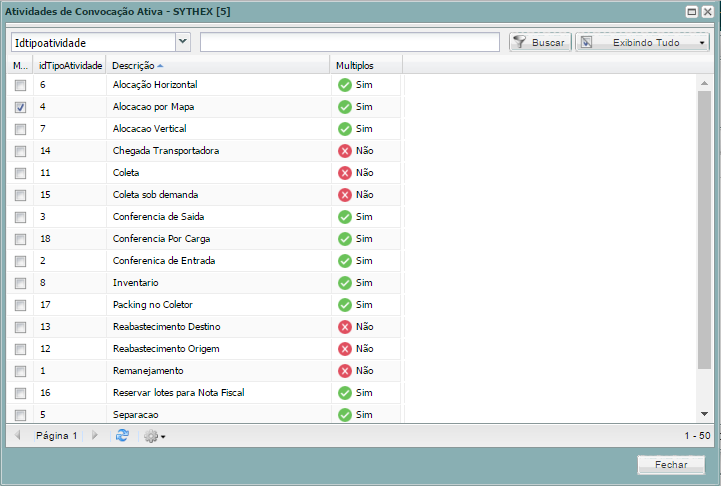
Task: Click scrollbar down arrow of the grid
Action: tap(704, 414)
